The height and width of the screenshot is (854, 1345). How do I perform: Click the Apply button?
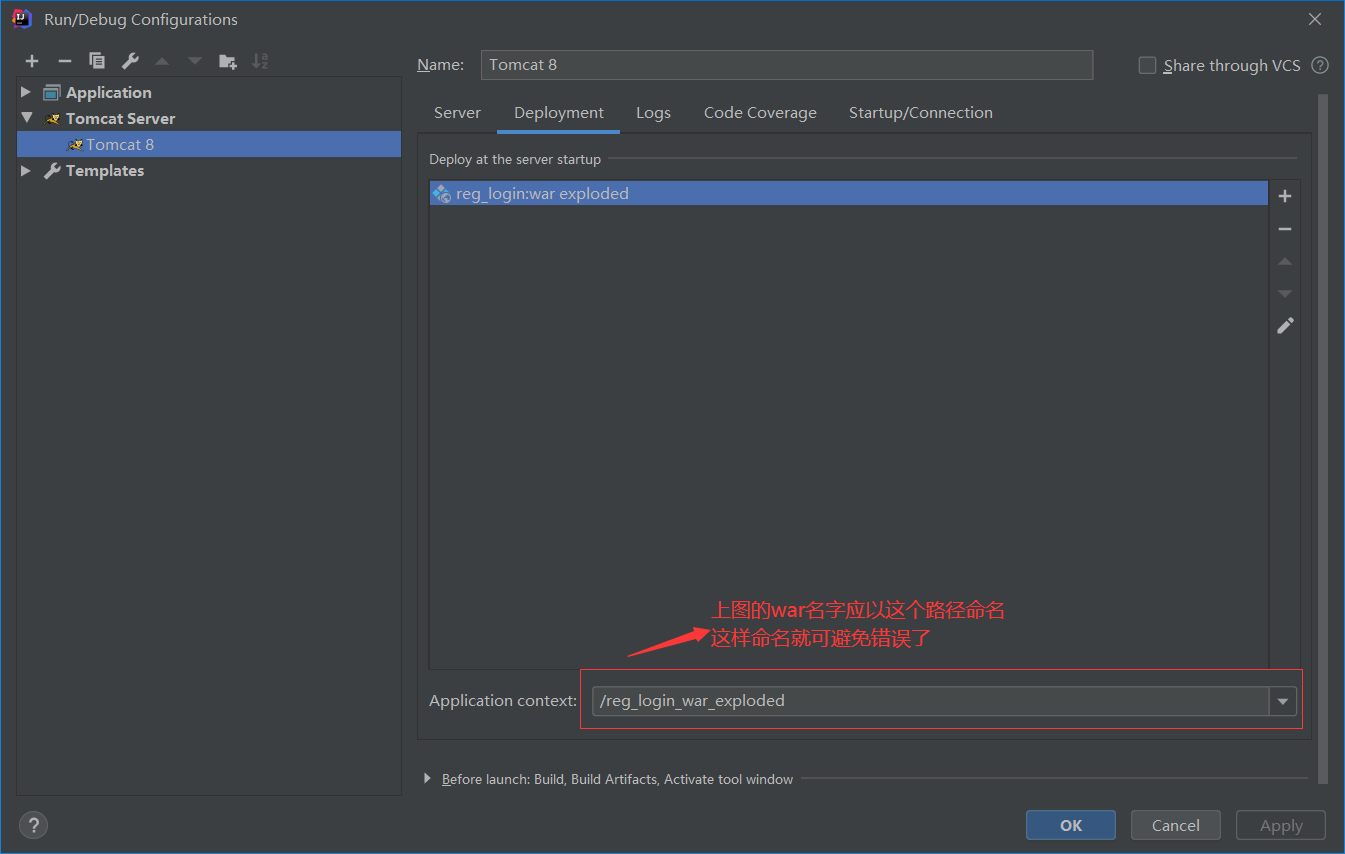[1281, 825]
